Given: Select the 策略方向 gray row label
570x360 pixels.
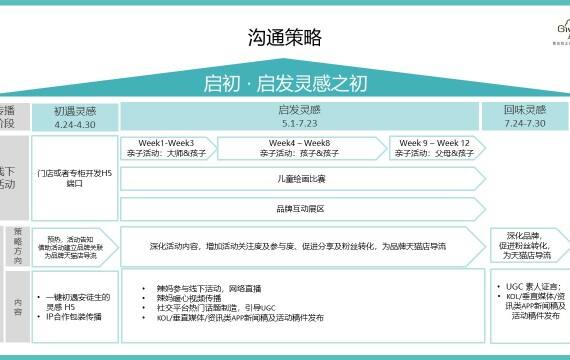Looking at the screenshot, I should click(17, 246).
